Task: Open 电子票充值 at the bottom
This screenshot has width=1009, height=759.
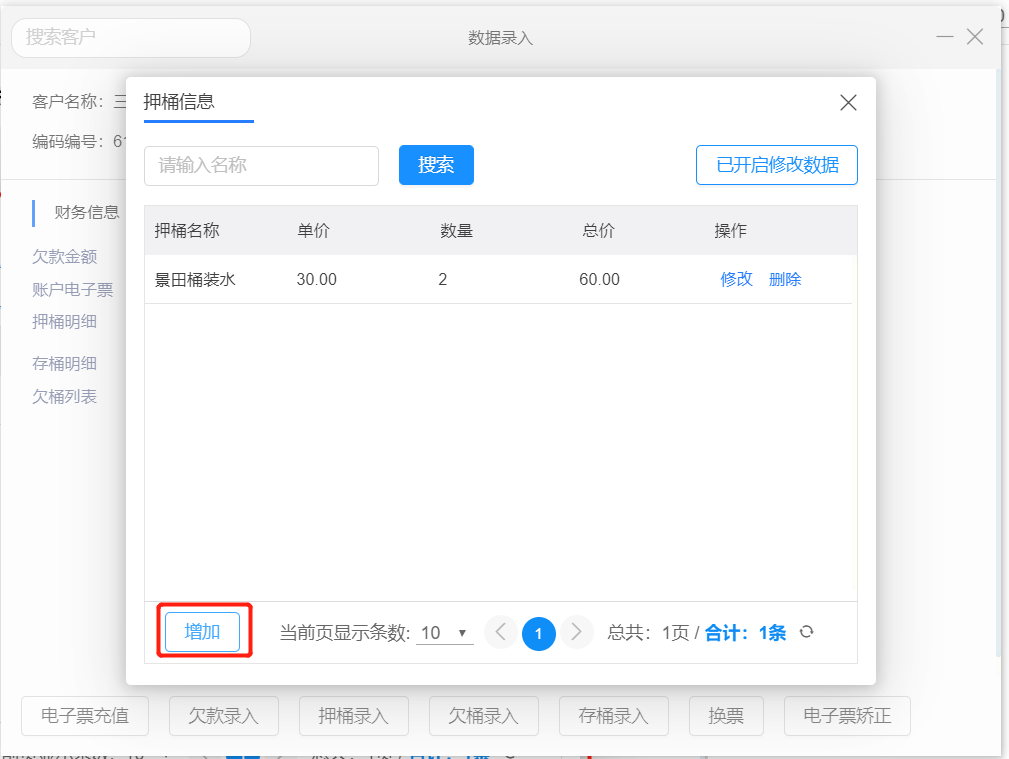Action: (85, 716)
